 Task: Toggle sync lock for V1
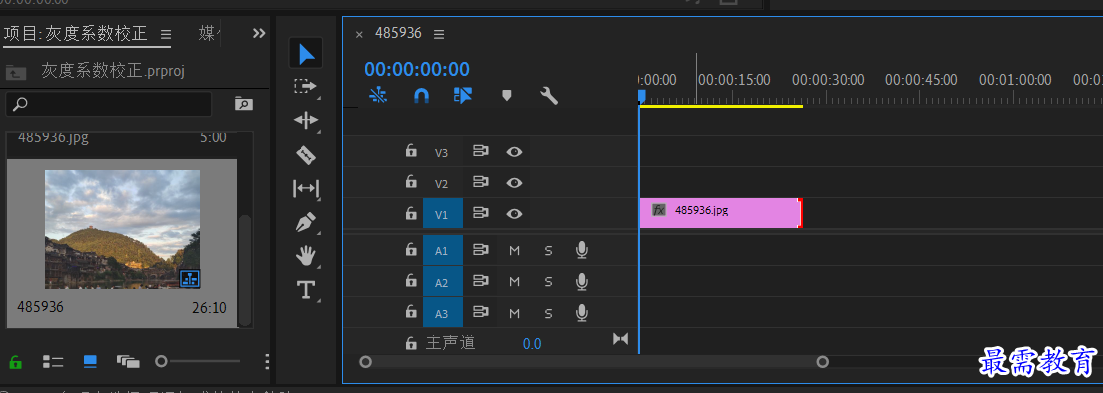[x=480, y=213]
